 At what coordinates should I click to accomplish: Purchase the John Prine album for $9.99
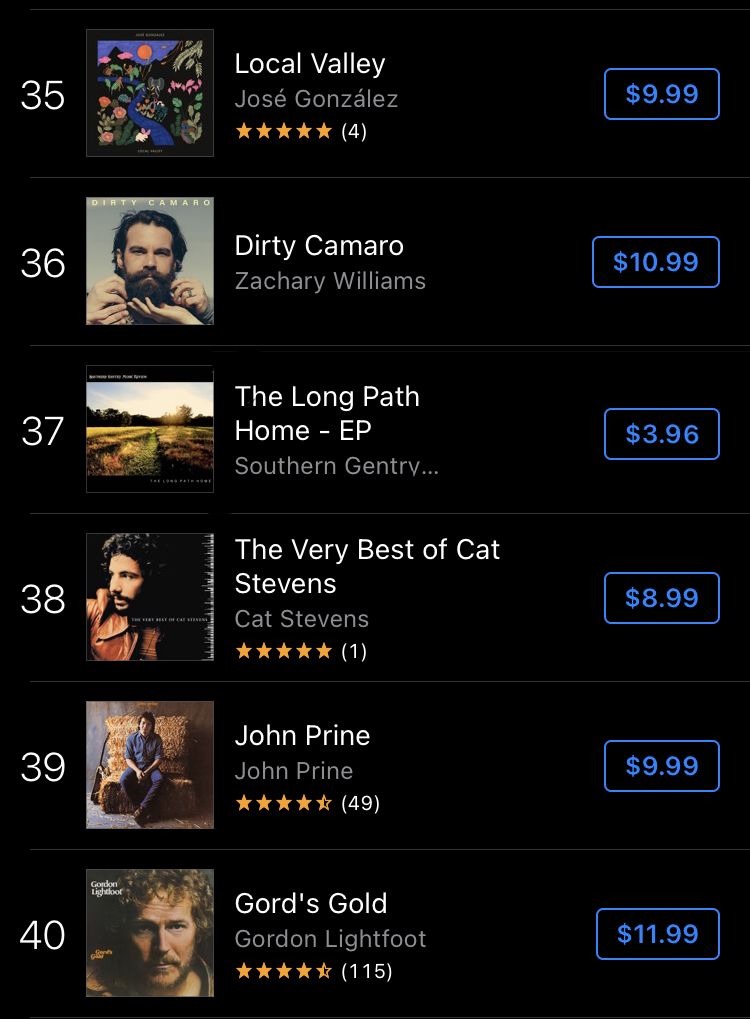[x=661, y=766]
